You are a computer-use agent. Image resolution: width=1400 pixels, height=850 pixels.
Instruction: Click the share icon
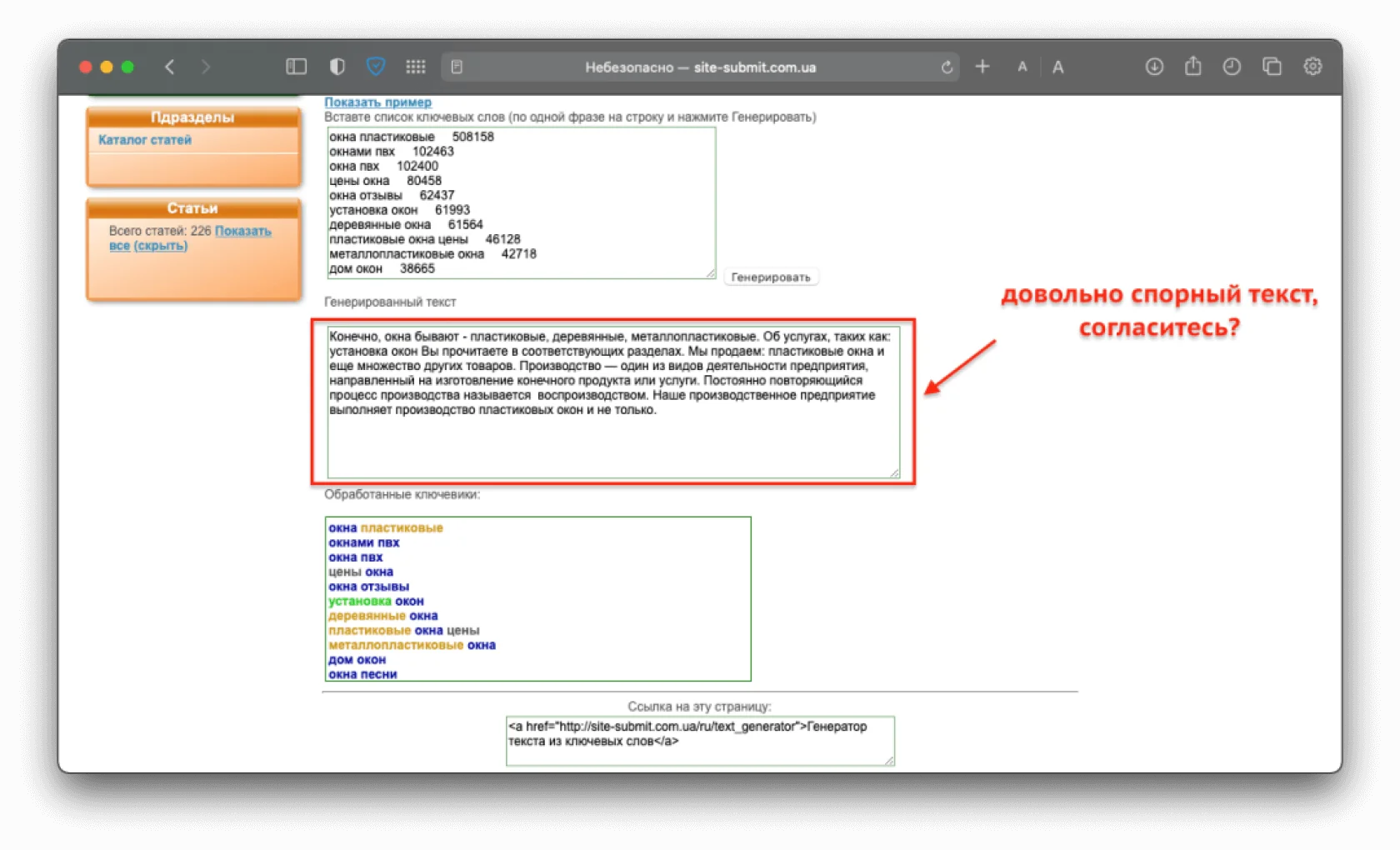point(1192,66)
